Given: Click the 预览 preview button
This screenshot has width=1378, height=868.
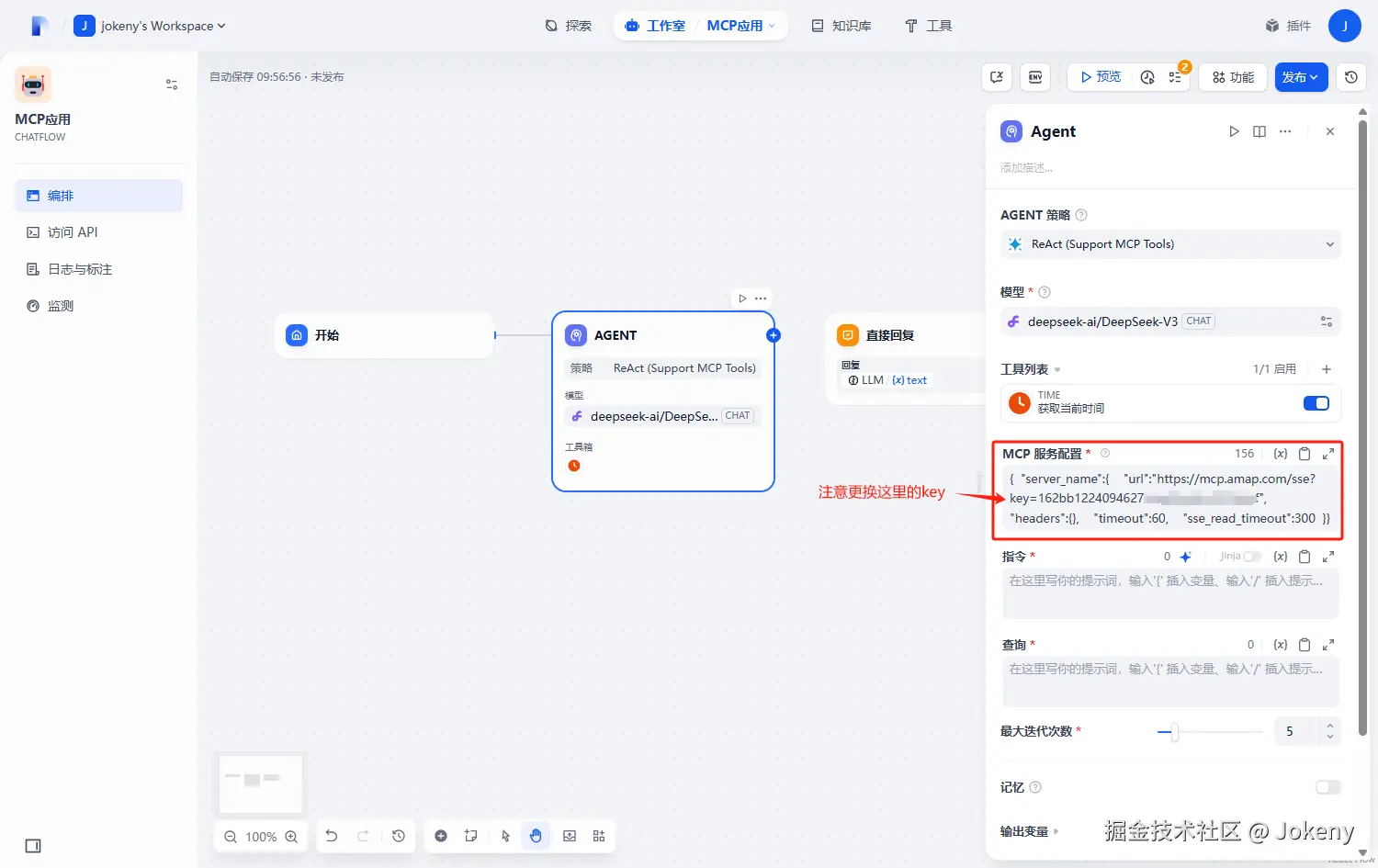Looking at the screenshot, I should pyautogui.click(x=1101, y=77).
